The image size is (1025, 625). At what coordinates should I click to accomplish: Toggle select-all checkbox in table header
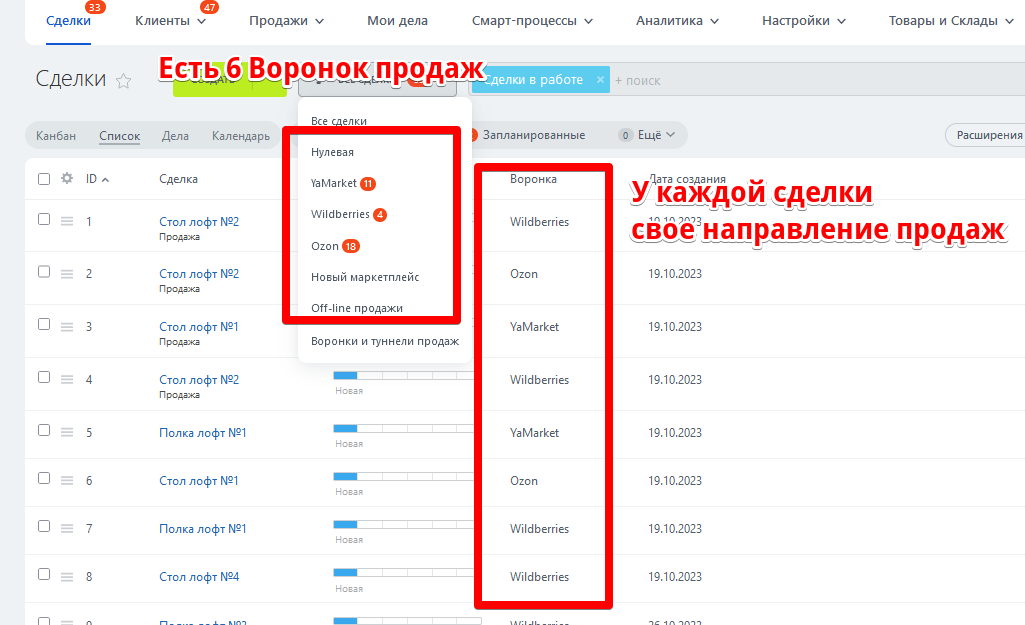[44, 179]
